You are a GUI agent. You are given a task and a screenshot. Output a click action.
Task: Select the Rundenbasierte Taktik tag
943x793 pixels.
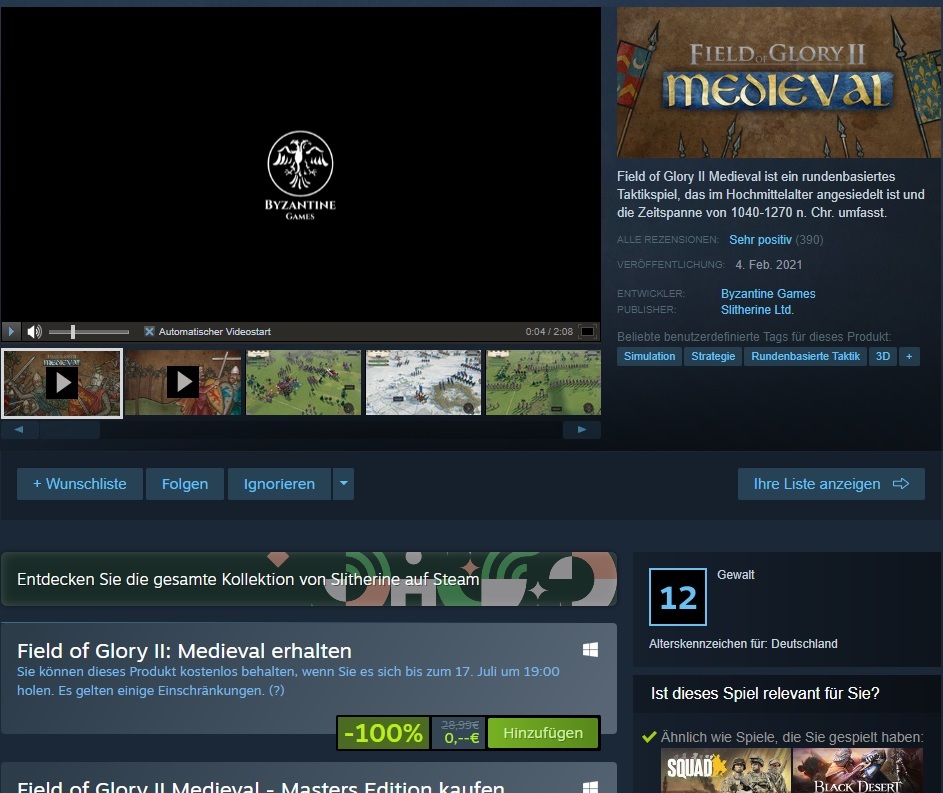[x=805, y=356]
